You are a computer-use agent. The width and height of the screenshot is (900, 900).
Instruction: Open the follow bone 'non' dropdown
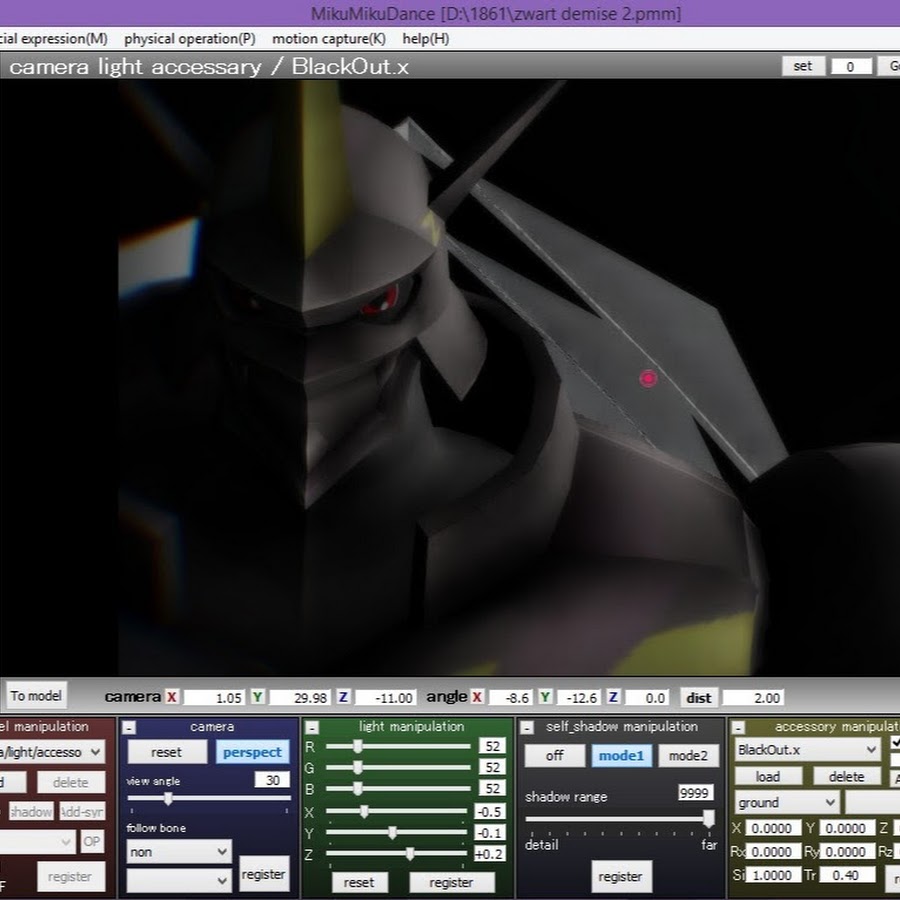point(179,852)
